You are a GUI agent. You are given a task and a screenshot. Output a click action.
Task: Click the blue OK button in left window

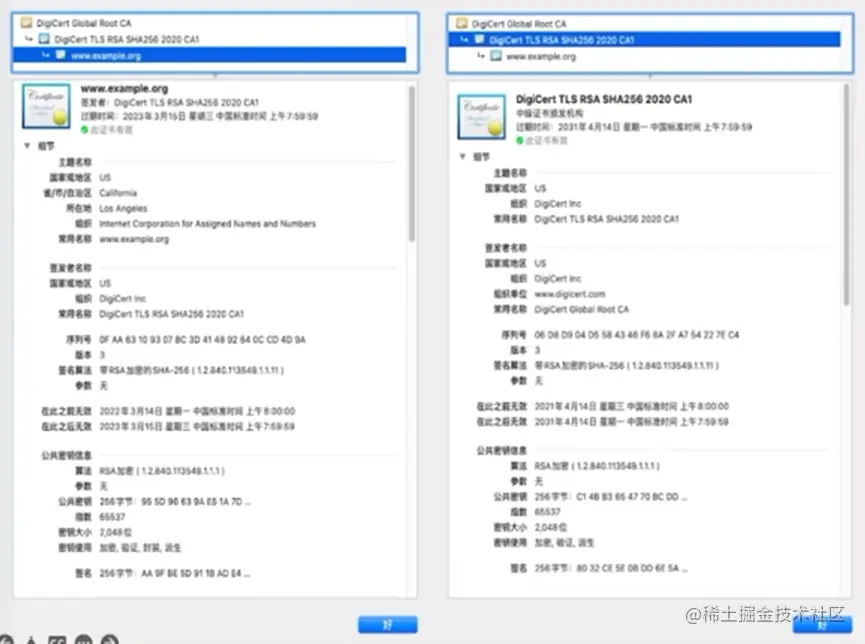tap(388, 625)
